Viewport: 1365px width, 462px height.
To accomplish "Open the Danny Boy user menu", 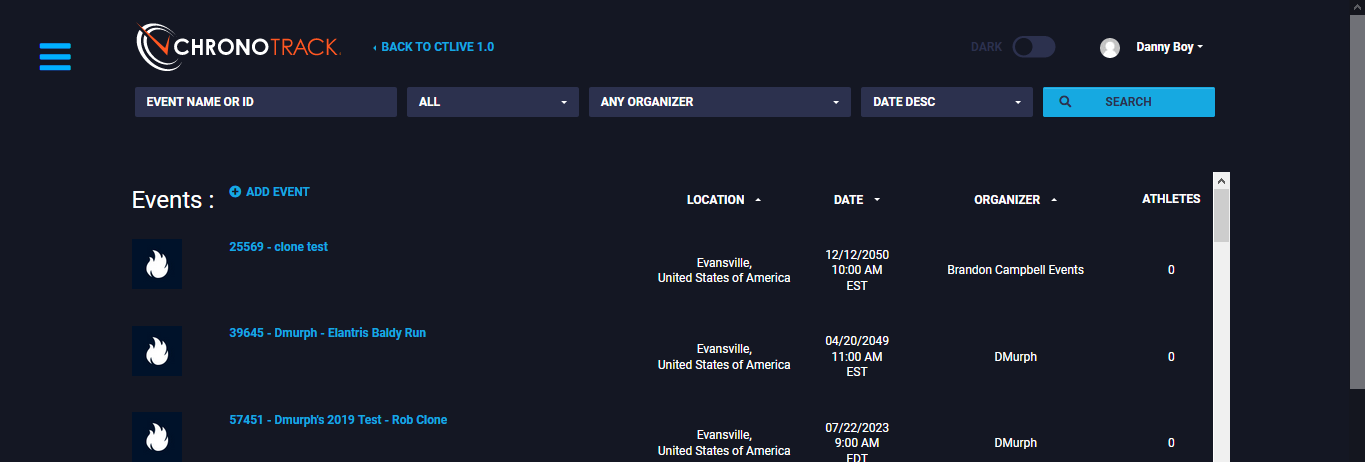I will click(x=1169, y=47).
